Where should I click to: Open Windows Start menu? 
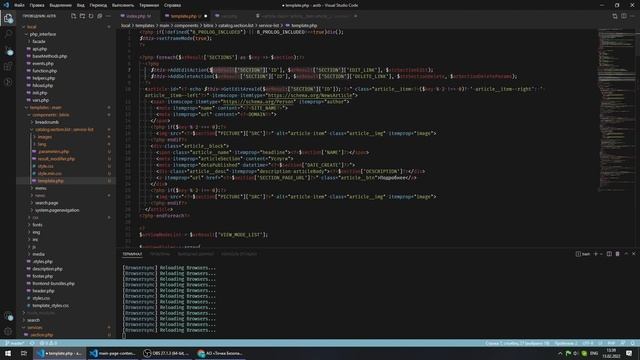click(x=8, y=353)
